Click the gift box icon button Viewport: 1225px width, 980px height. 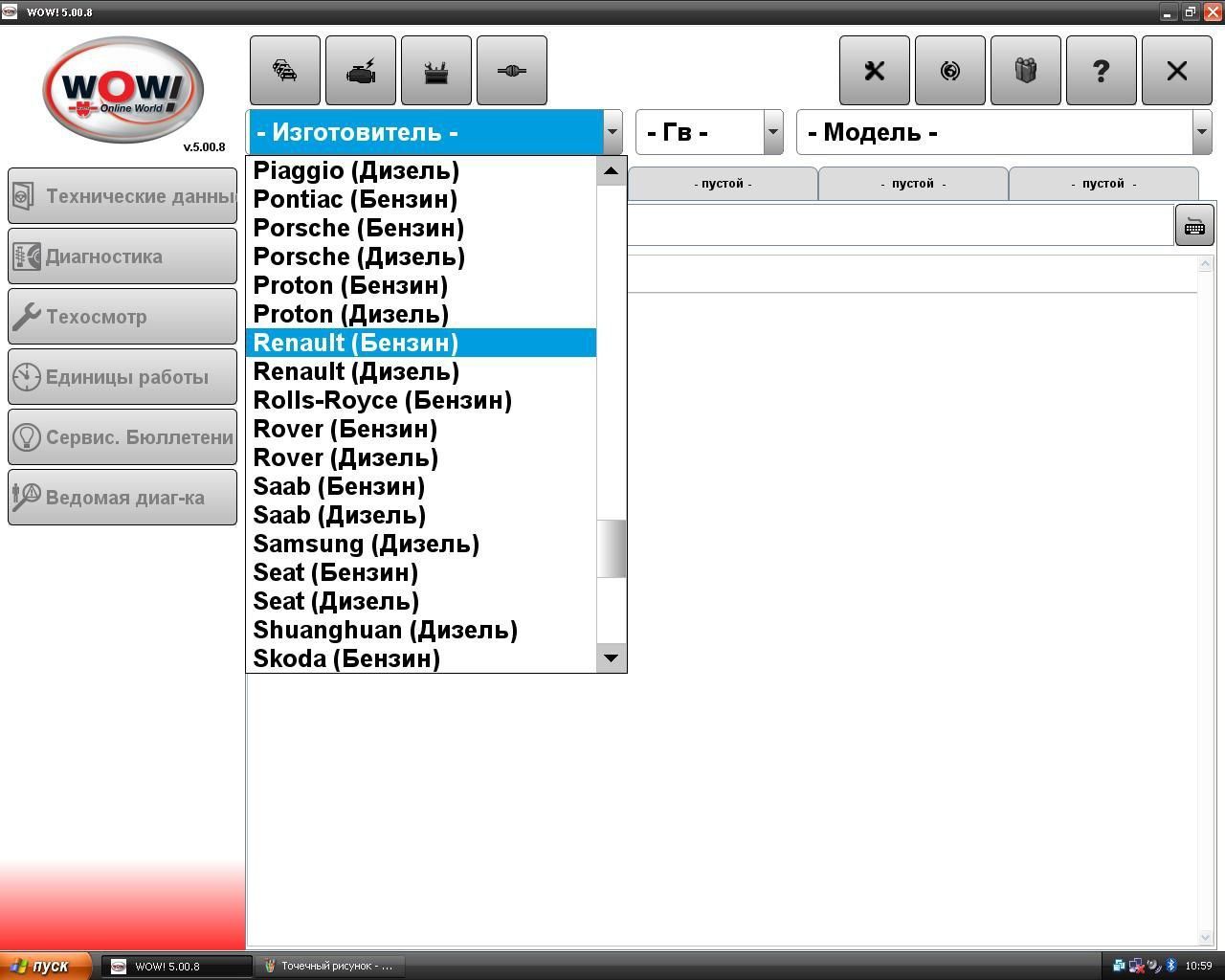coord(1026,71)
